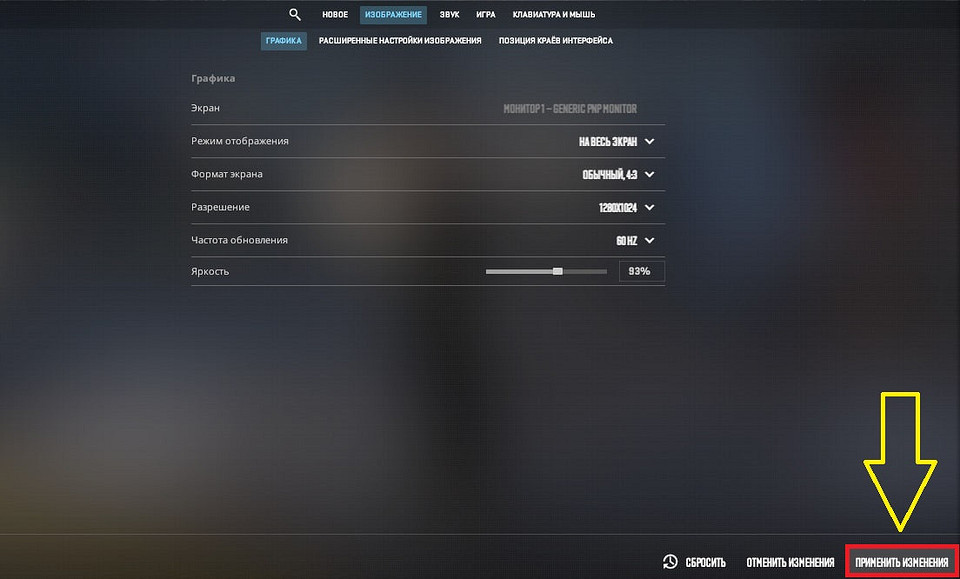Go to Клавиатура и мышь tab
This screenshot has width=960, height=579.
tap(554, 15)
